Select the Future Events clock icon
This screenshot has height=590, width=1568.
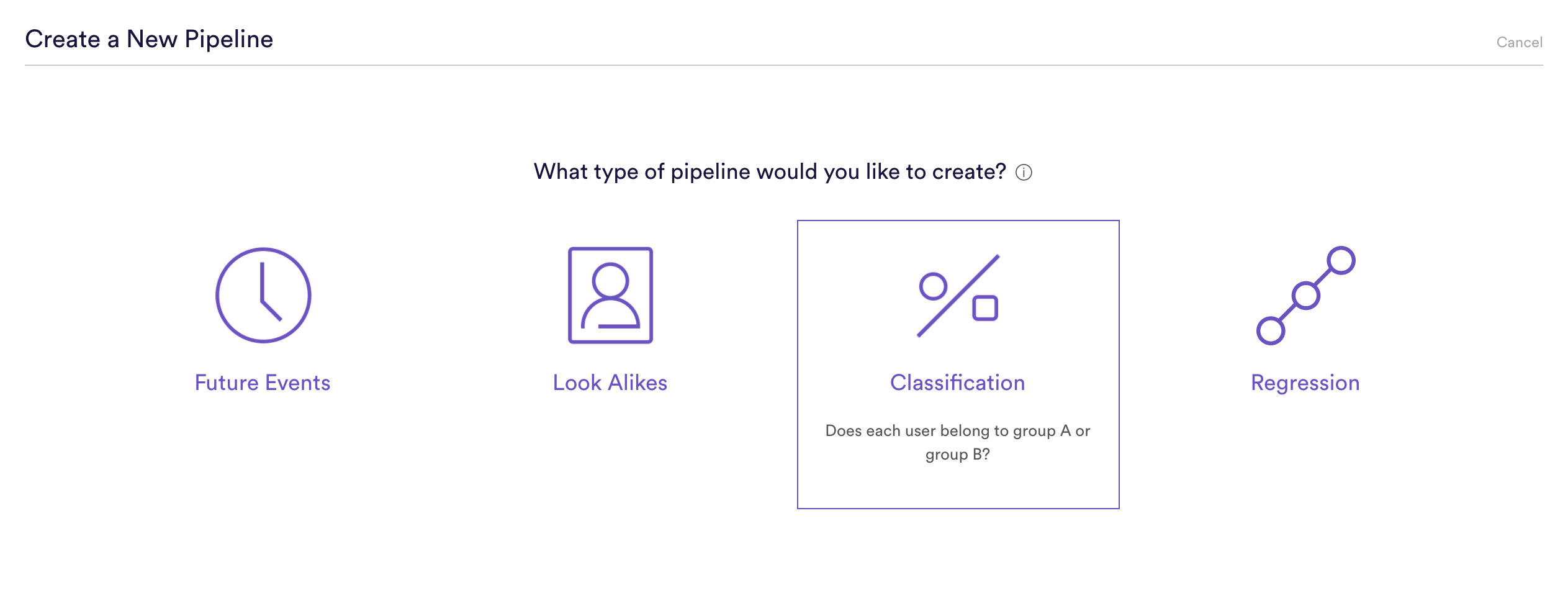tap(263, 295)
